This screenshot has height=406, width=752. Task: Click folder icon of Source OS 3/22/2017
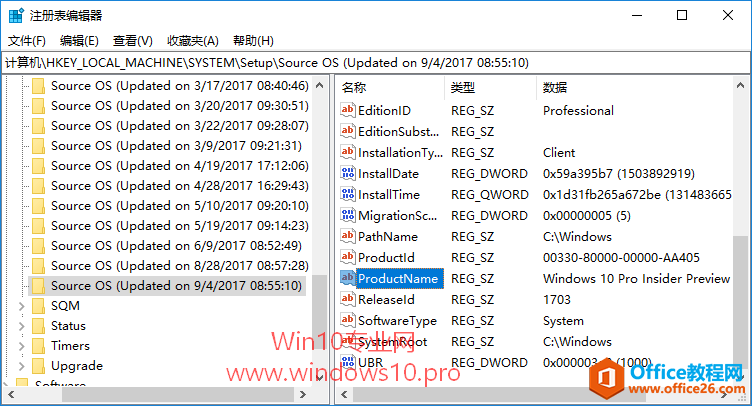click(x=38, y=126)
